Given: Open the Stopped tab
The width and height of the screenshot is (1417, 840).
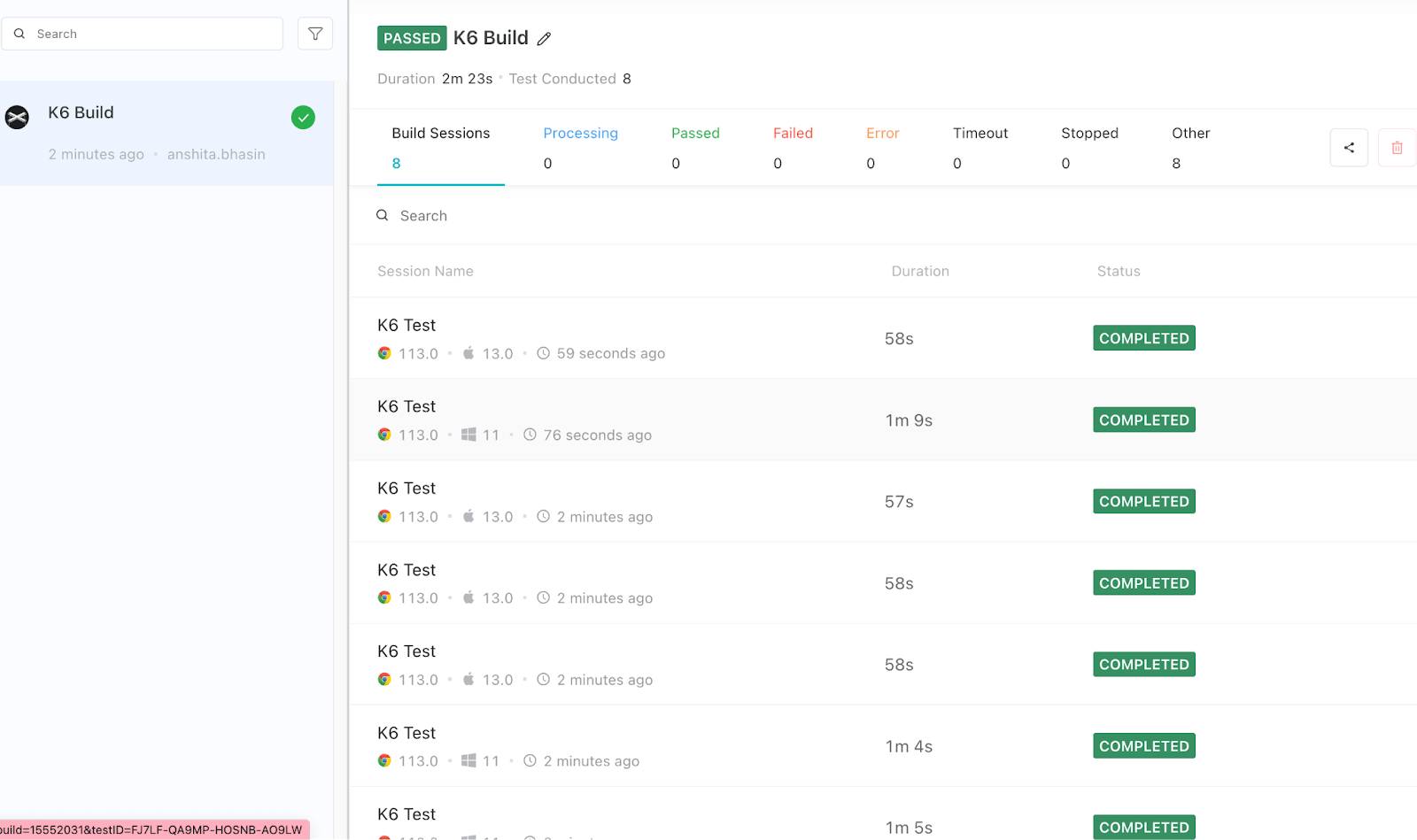Looking at the screenshot, I should click(1089, 148).
